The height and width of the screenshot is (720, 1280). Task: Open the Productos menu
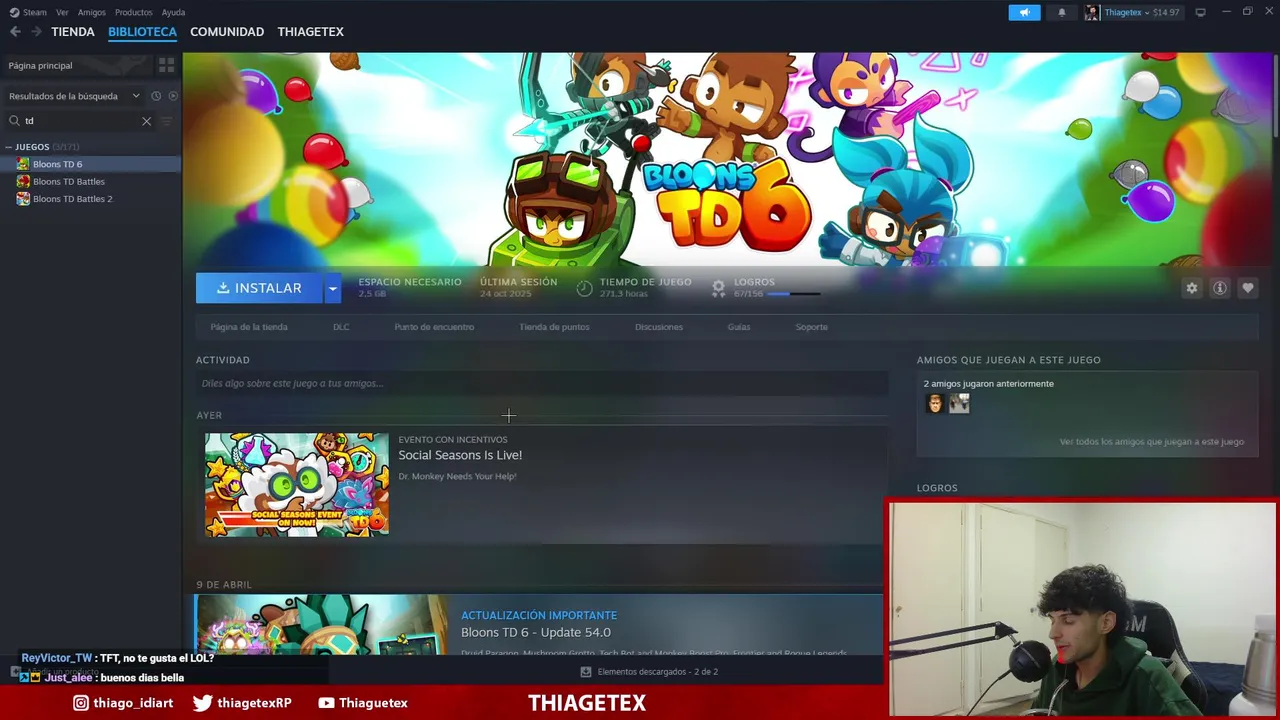(x=134, y=12)
